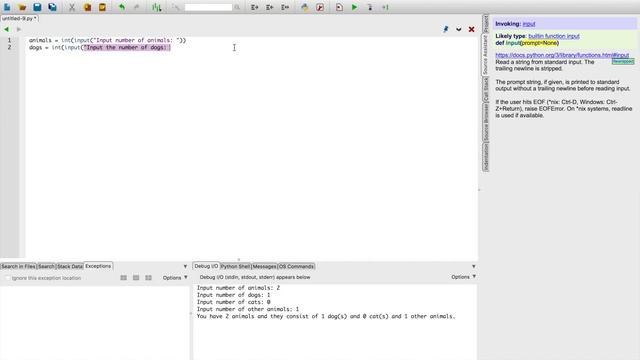Go back with green left history arrow
Screen dimensions: 640x360
point(6,29)
